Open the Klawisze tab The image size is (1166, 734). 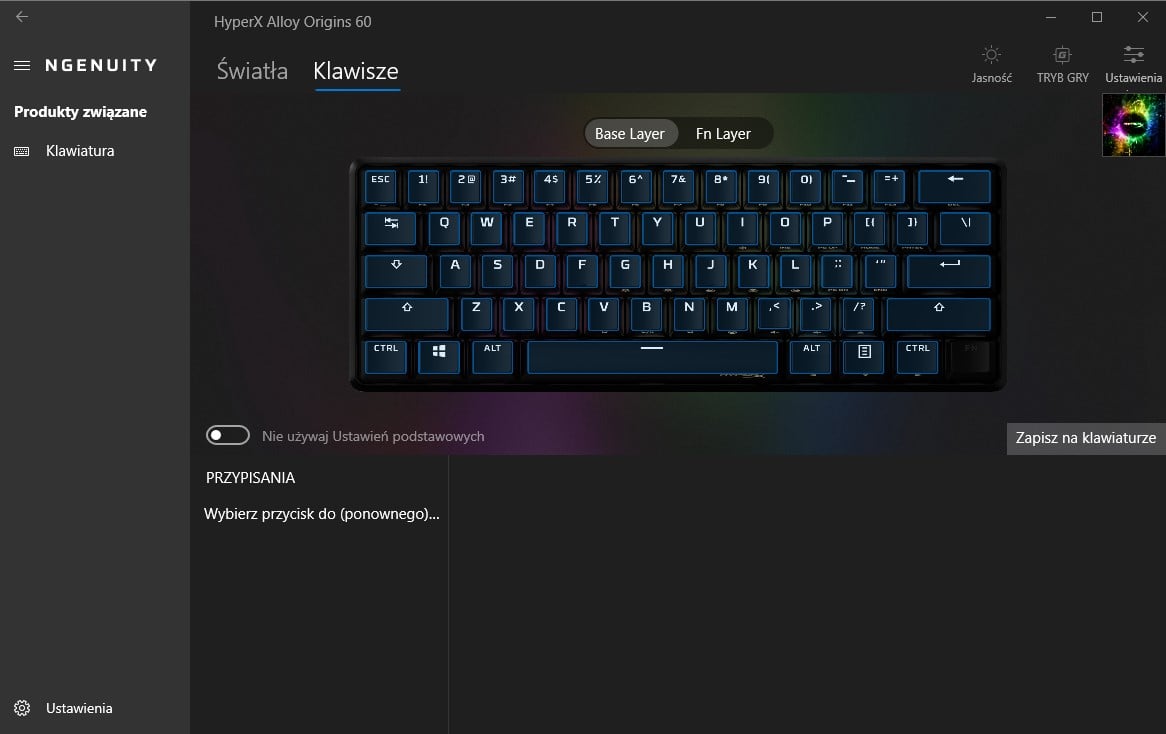point(356,71)
